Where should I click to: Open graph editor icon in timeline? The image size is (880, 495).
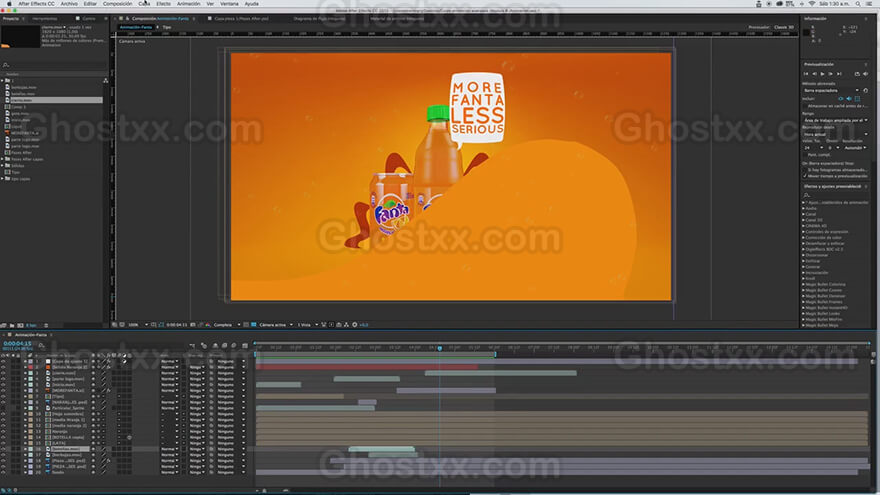point(245,345)
